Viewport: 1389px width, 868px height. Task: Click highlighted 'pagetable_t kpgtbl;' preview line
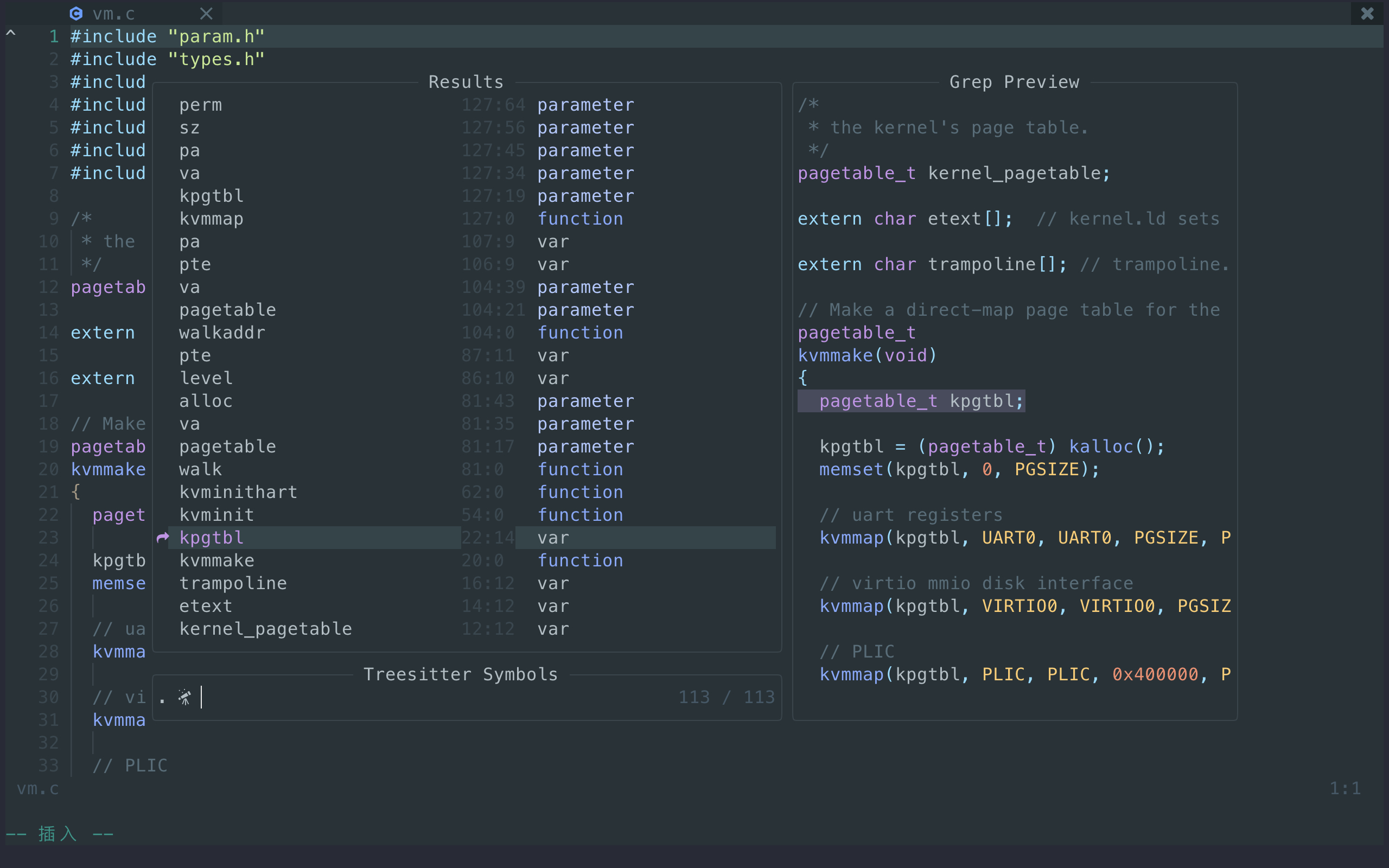click(x=912, y=401)
